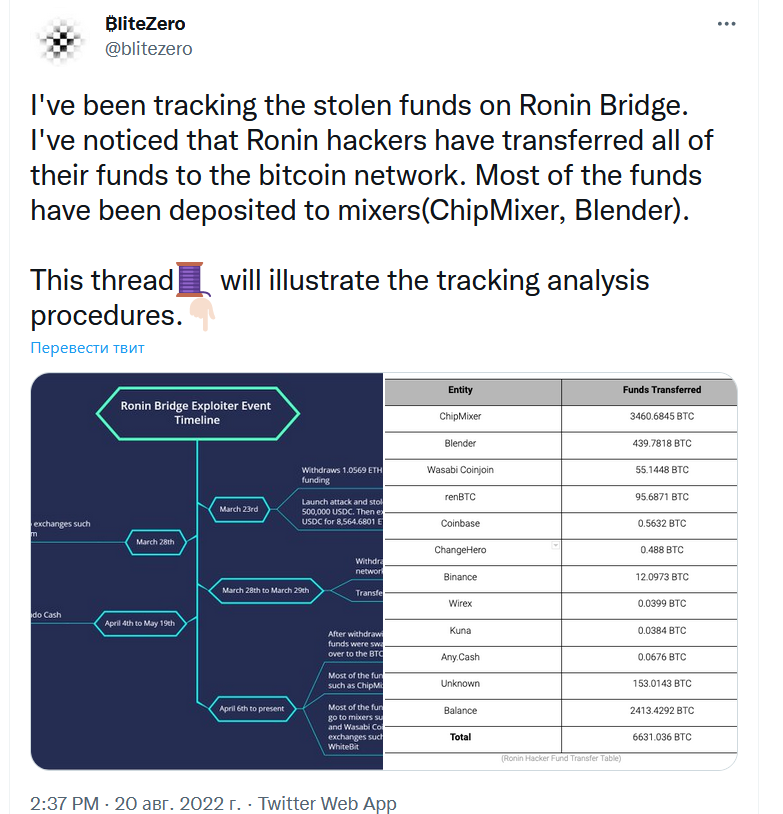Viewport: 783px width, 814px height.
Task: Click the small dropdown arrow in ChangeHero row
Action: pyautogui.click(x=555, y=545)
